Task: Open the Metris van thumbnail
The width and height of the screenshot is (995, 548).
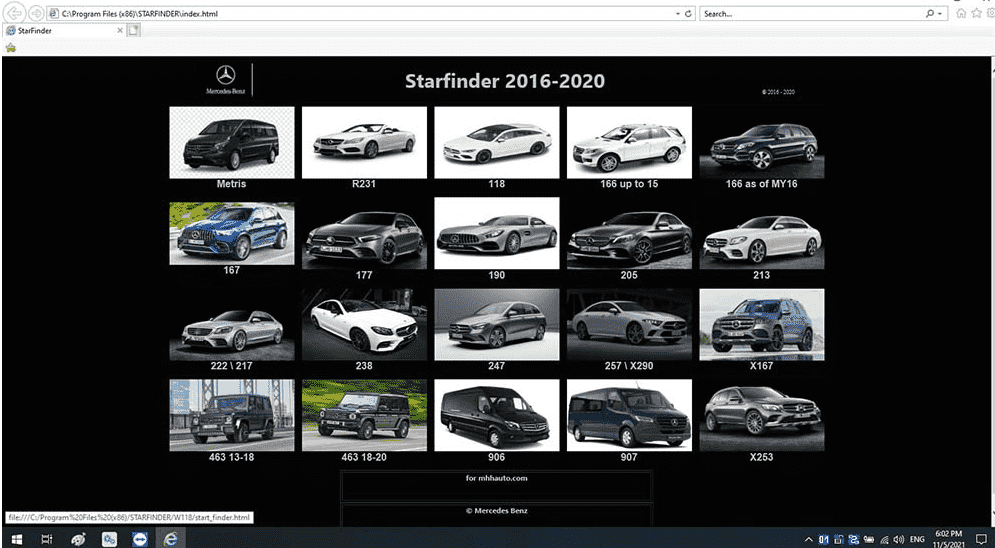Action: pos(232,143)
